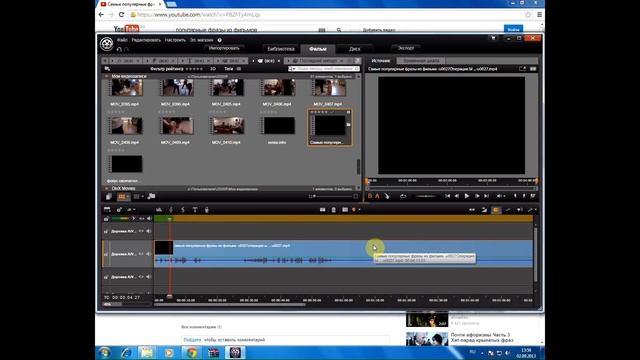Switch to the Диск tab
The image size is (640, 360).
[x=355, y=49]
